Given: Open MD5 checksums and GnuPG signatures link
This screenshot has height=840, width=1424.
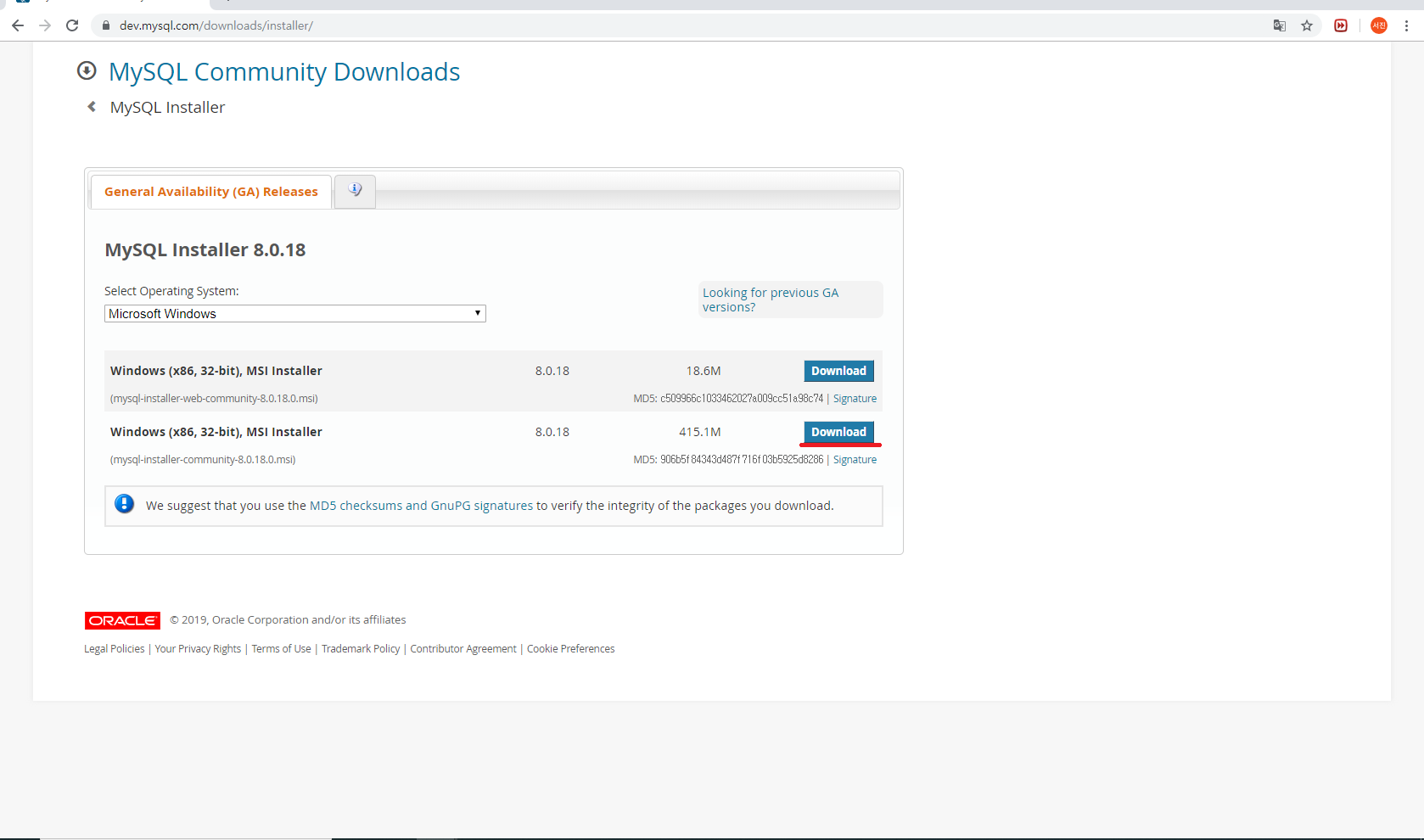Looking at the screenshot, I should (x=422, y=506).
